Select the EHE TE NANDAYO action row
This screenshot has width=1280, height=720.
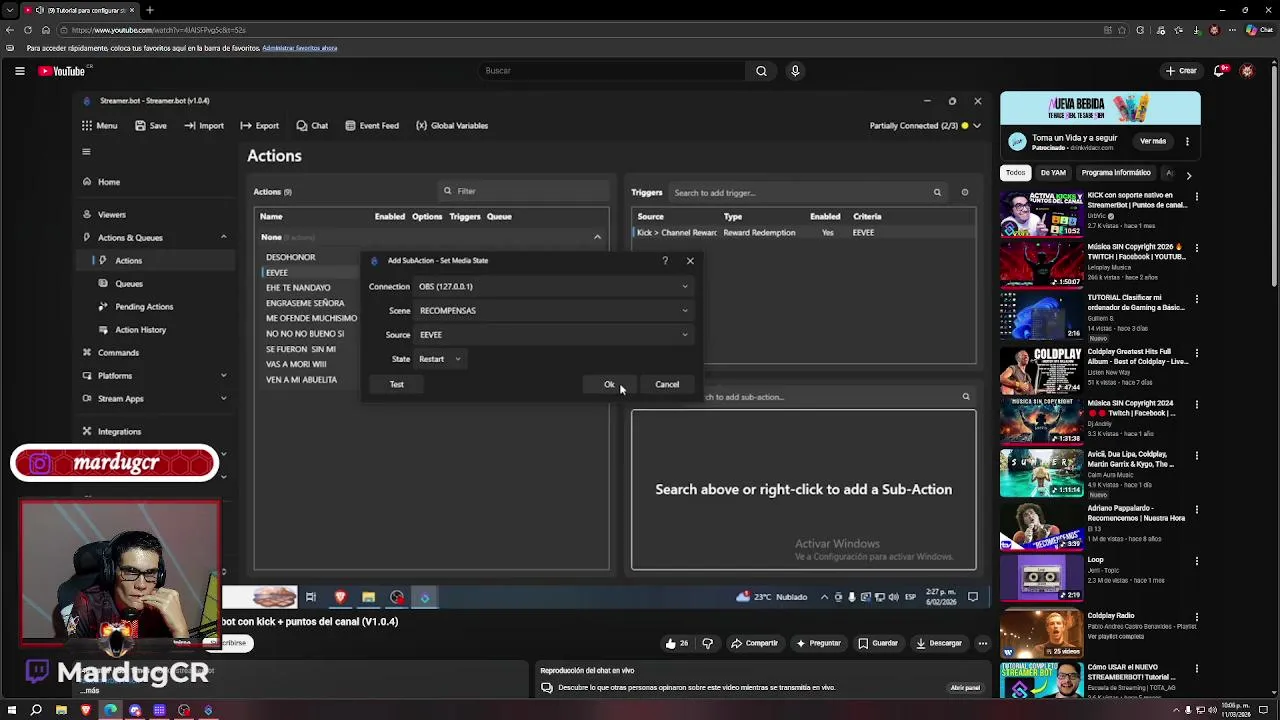point(298,288)
